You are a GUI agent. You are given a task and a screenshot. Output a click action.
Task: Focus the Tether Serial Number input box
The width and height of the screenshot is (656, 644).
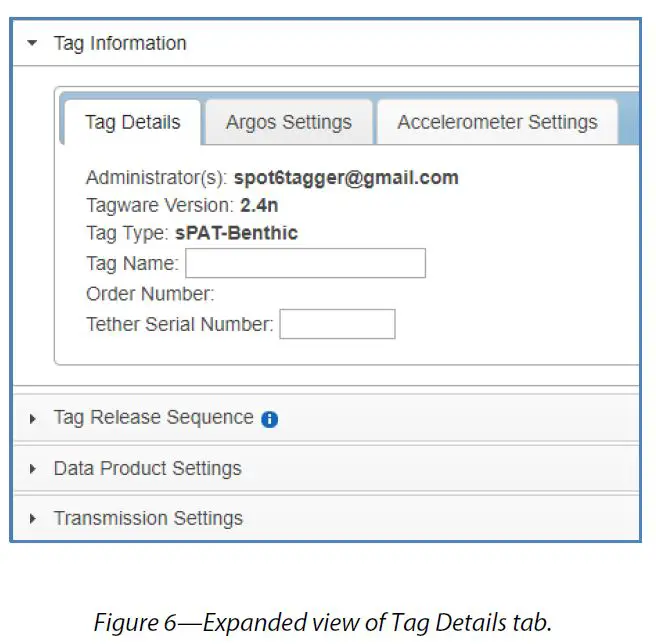pyautogui.click(x=337, y=324)
